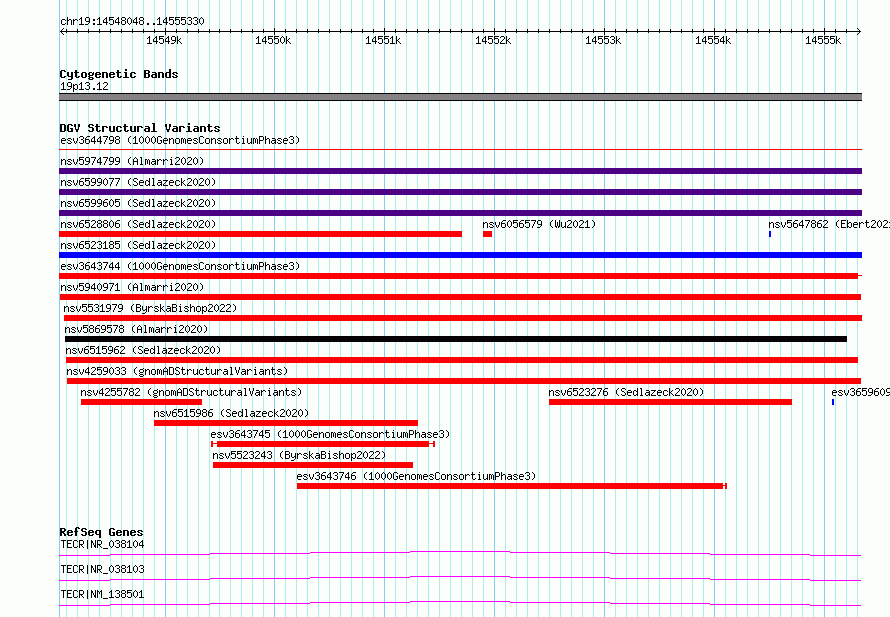Viewport: 890px width, 617px height.
Task: Open TECR|NR_038104 gene label
Action: pos(102,544)
